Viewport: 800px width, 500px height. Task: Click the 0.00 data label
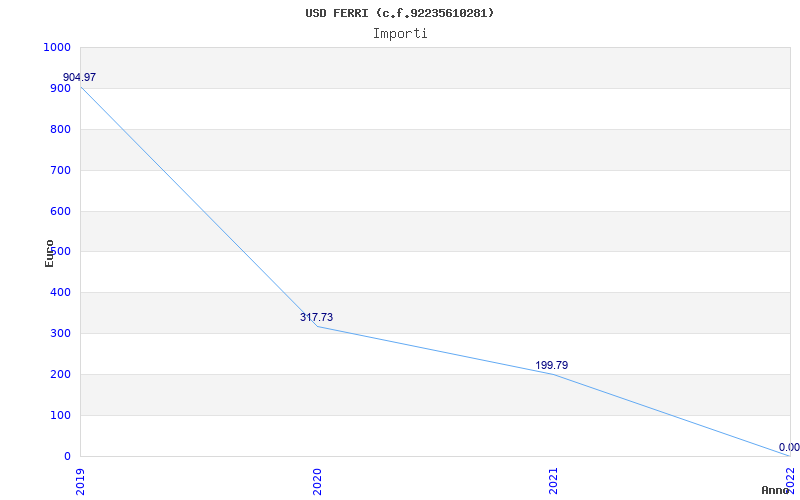789,447
